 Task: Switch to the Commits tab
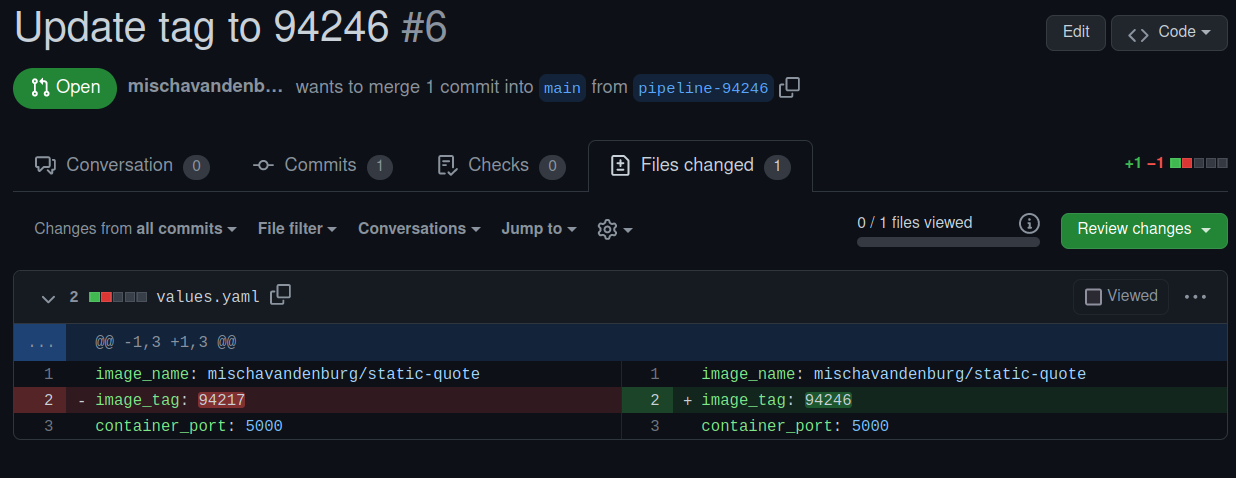pyautogui.click(x=321, y=166)
